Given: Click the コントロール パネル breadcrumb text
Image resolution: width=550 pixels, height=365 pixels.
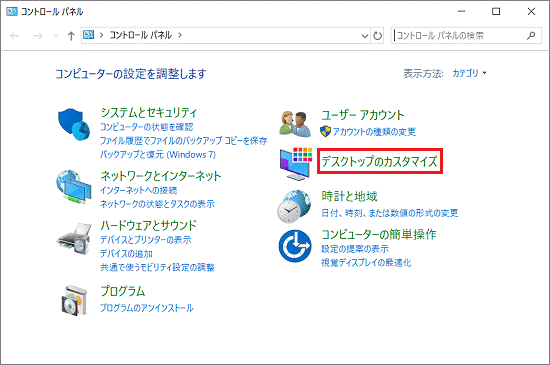Looking at the screenshot, I should point(141,35).
